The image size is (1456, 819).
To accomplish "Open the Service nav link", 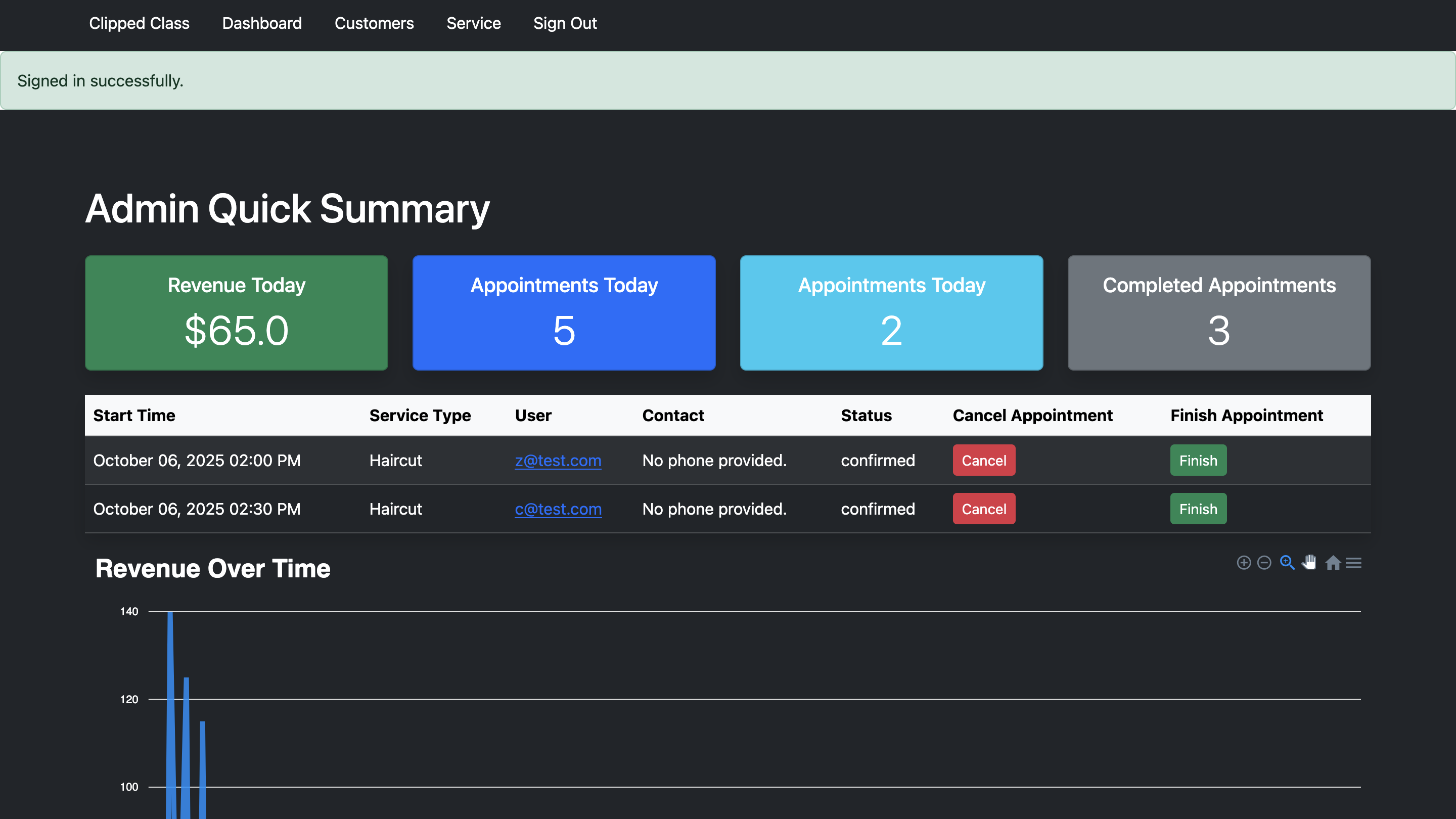I will 473,23.
